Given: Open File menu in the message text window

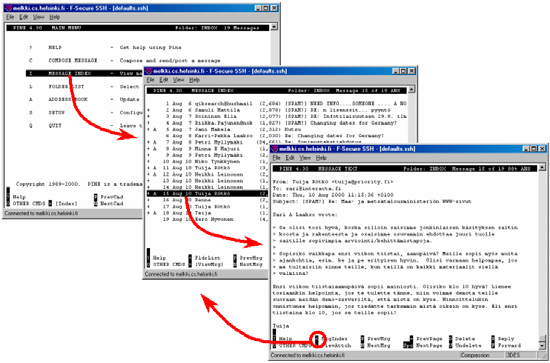Looking at the screenshot, I should pyautogui.click(x=276, y=158).
